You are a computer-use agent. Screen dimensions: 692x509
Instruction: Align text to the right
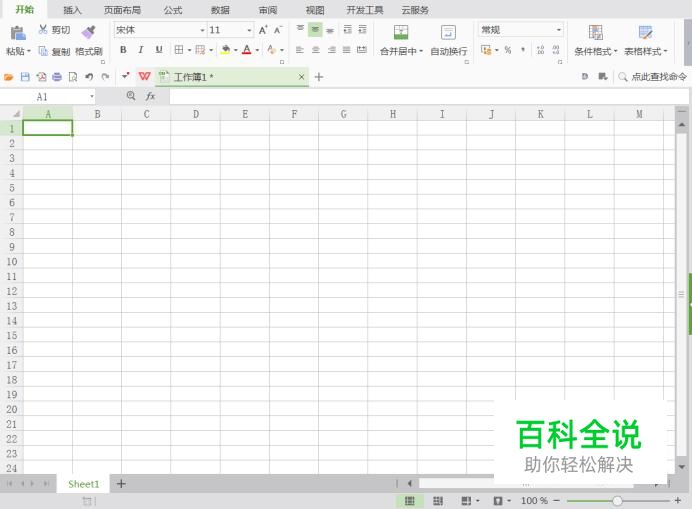coord(331,50)
